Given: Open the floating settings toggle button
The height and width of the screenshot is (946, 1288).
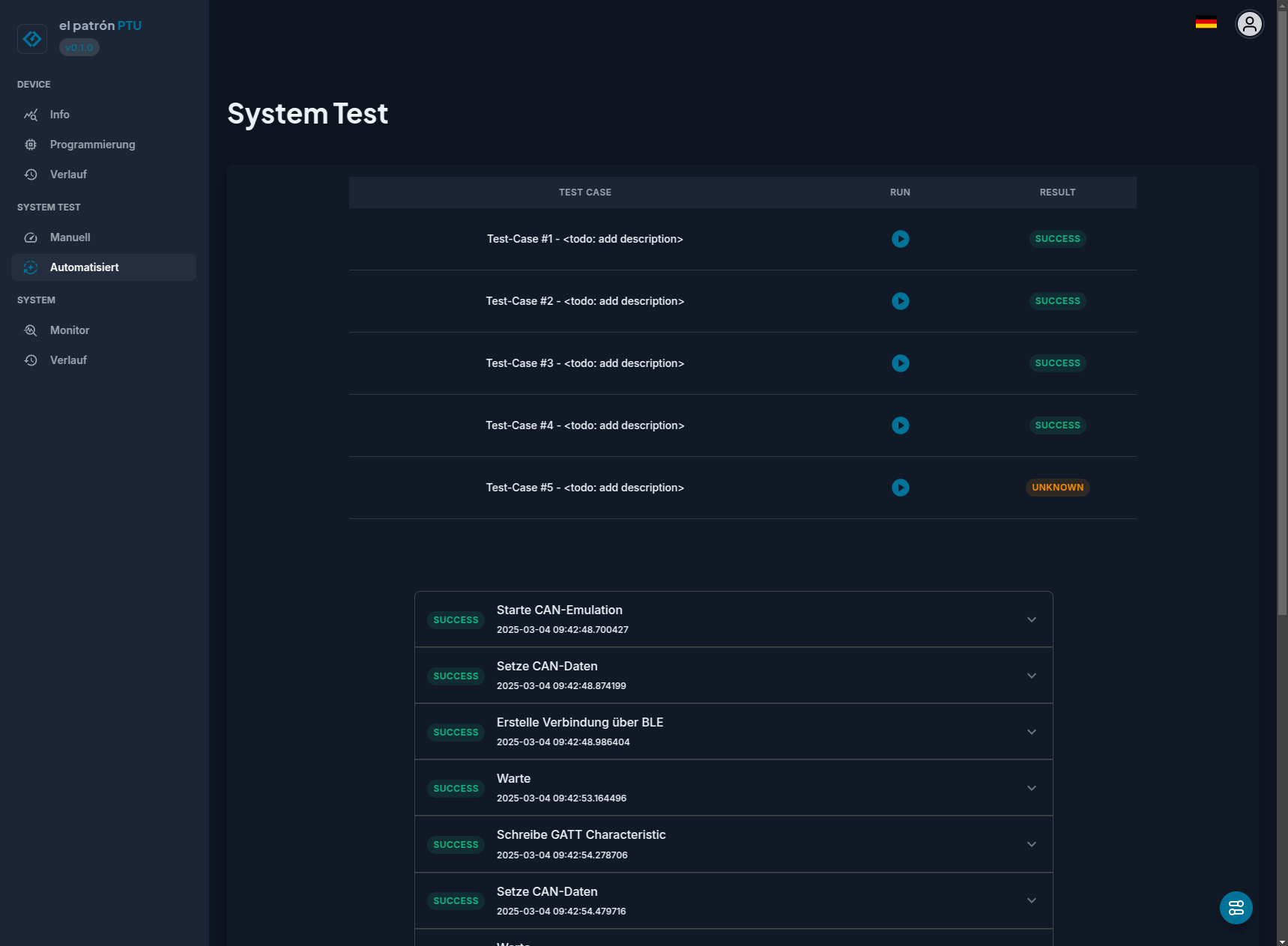Looking at the screenshot, I should pos(1236,908).
